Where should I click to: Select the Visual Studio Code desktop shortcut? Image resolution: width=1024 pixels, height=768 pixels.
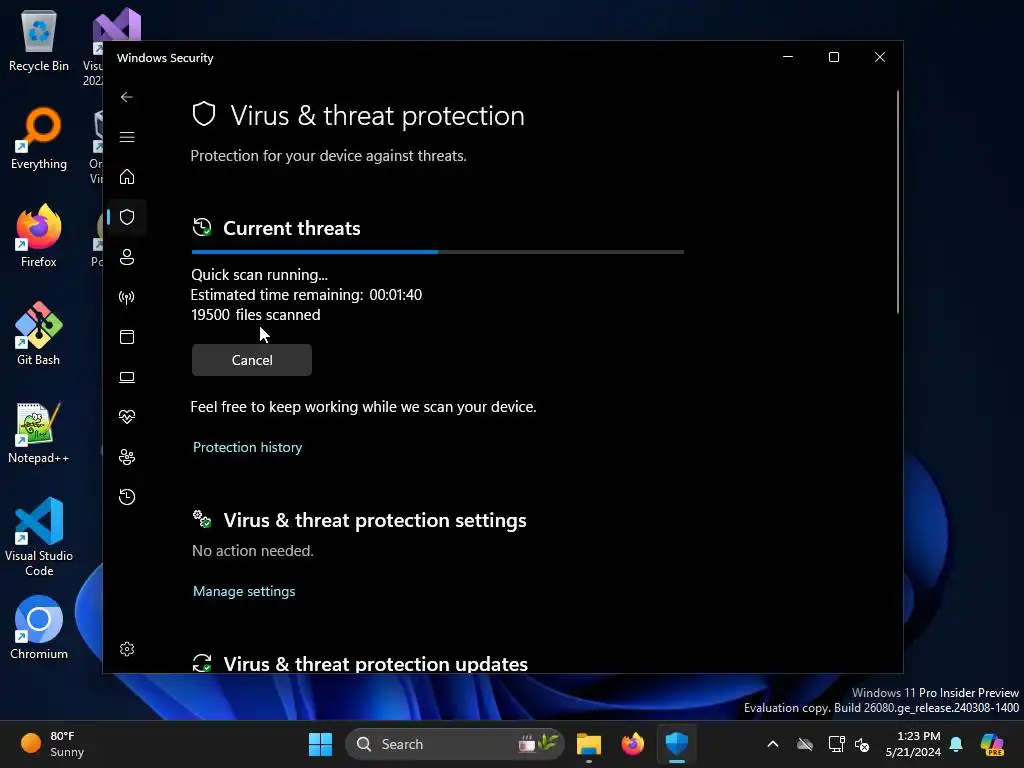[39, 537]
